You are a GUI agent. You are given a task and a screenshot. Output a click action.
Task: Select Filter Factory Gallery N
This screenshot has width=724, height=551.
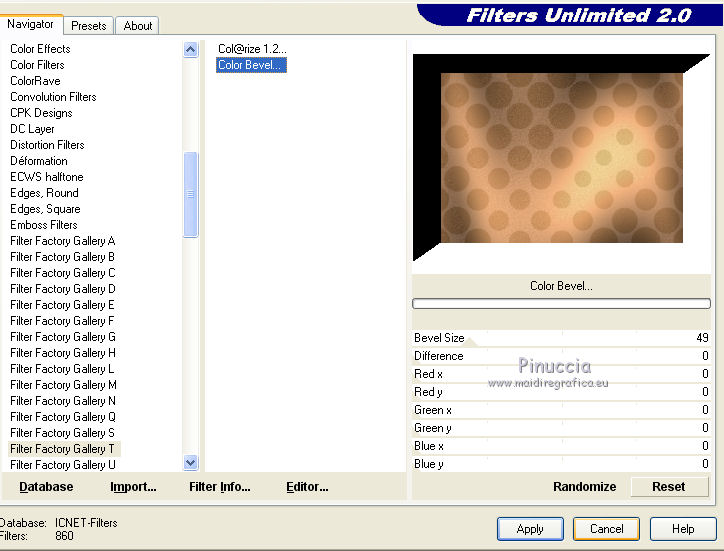pyautogui.click(x=63, y=401)
